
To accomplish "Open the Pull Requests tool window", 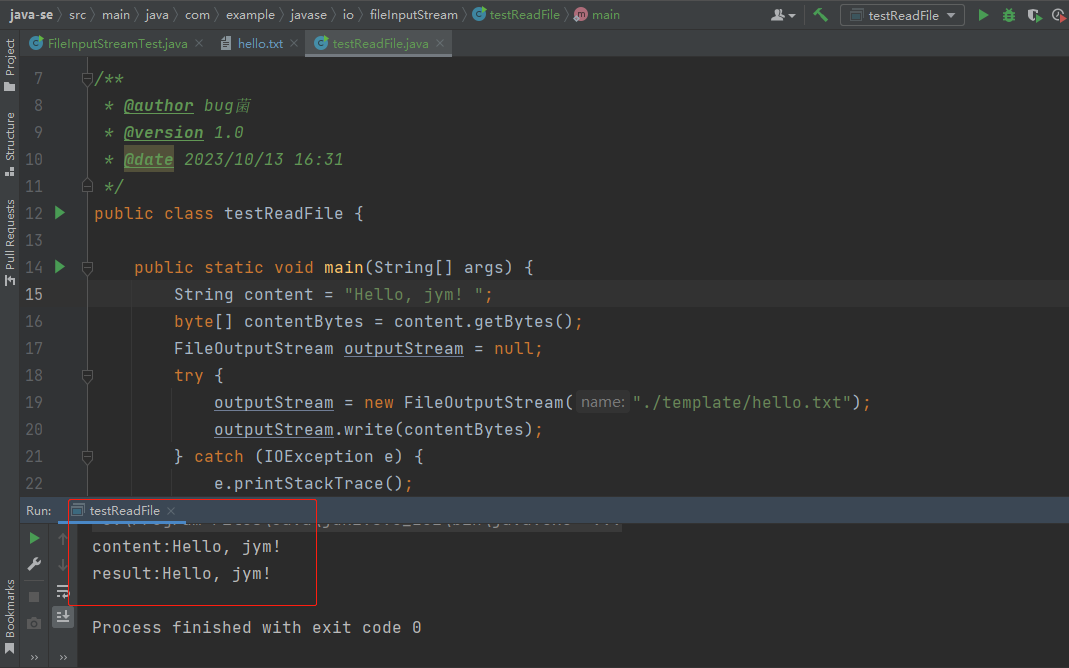I will (x=10, y=243).
